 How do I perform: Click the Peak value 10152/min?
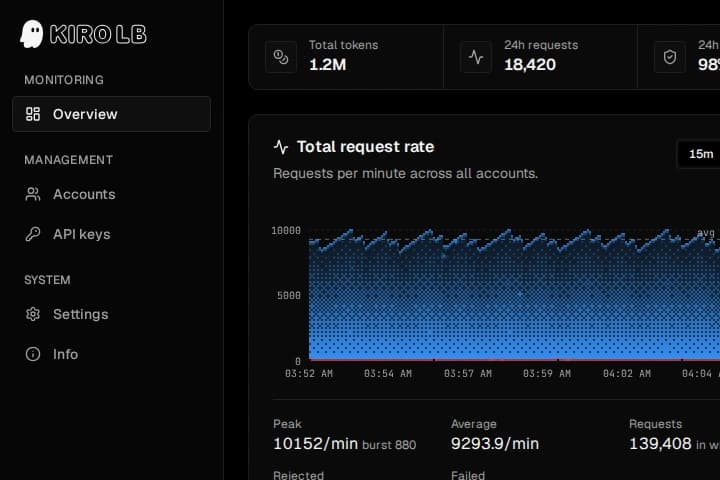[315, 444]
